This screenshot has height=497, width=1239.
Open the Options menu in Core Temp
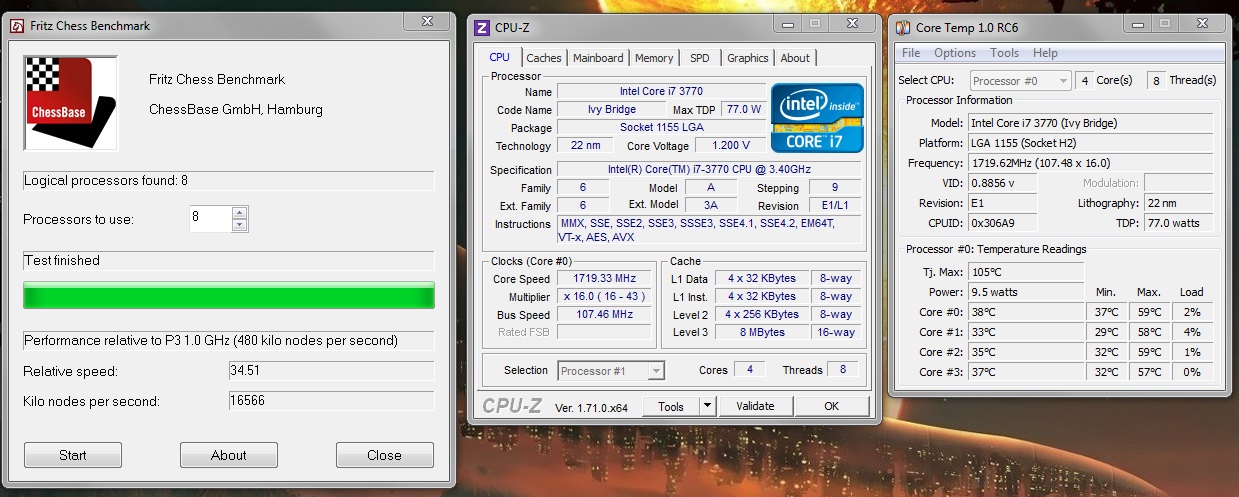955,53
